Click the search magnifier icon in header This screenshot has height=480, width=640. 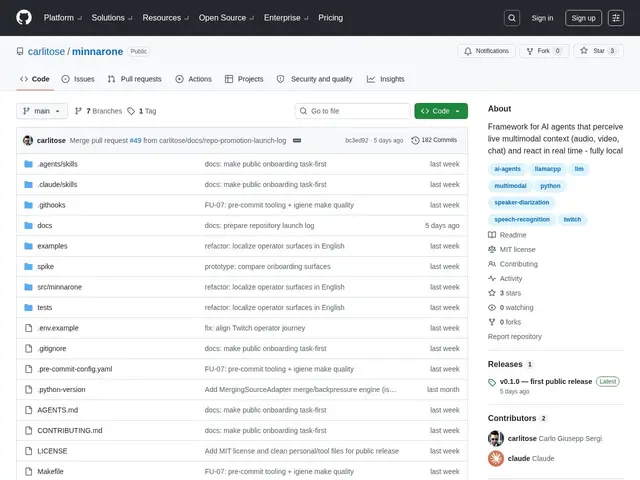coord(512,18)
